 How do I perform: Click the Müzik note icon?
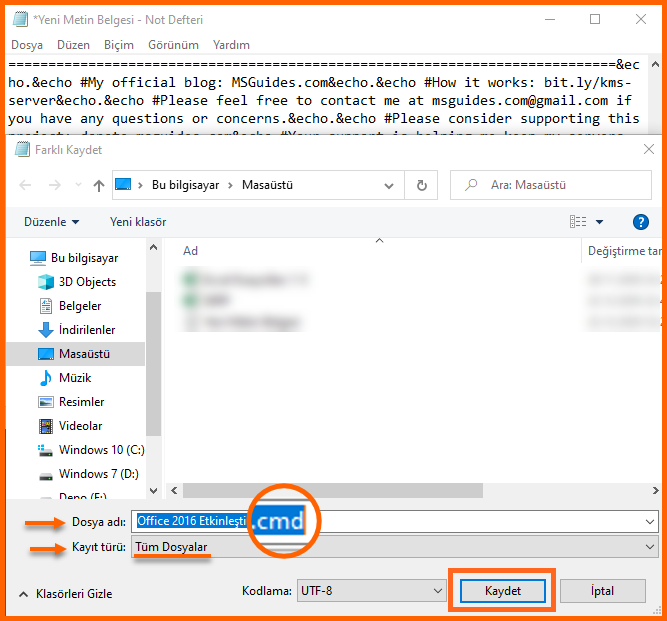(x=46, y=378)
